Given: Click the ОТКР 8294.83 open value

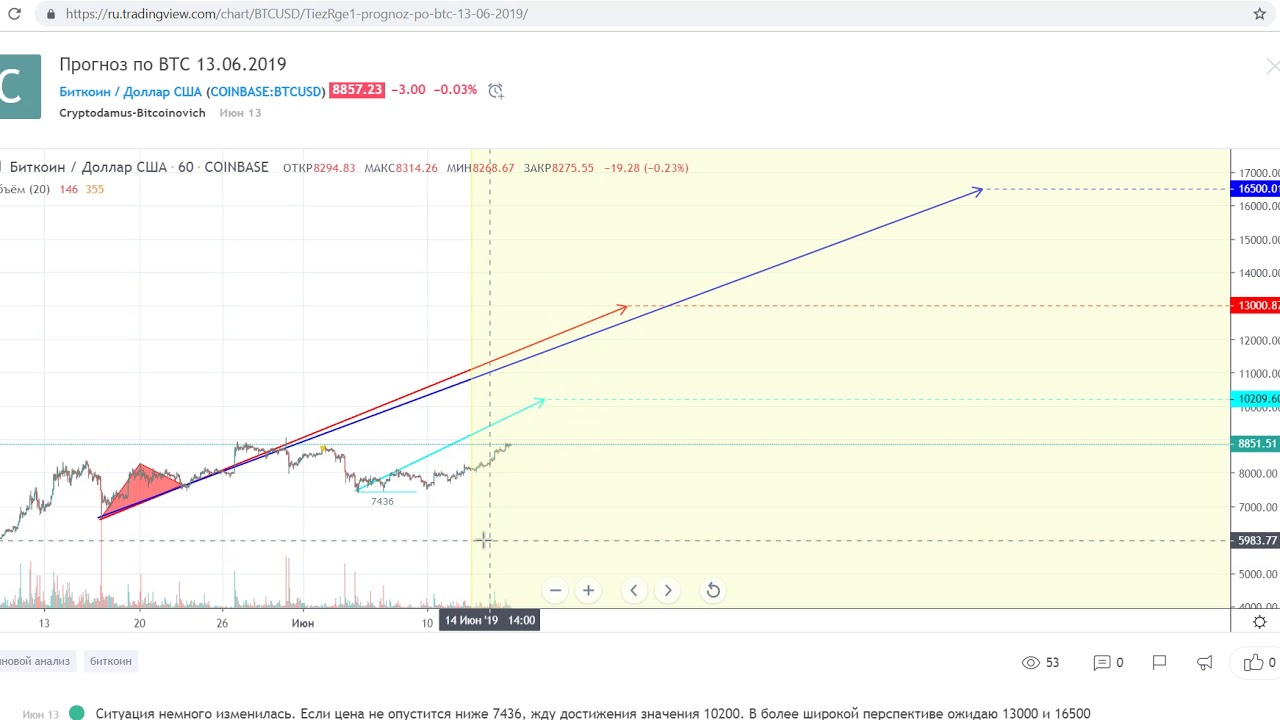Looking at the screenshot, I should pyautogui.click(x=319, y=168).
